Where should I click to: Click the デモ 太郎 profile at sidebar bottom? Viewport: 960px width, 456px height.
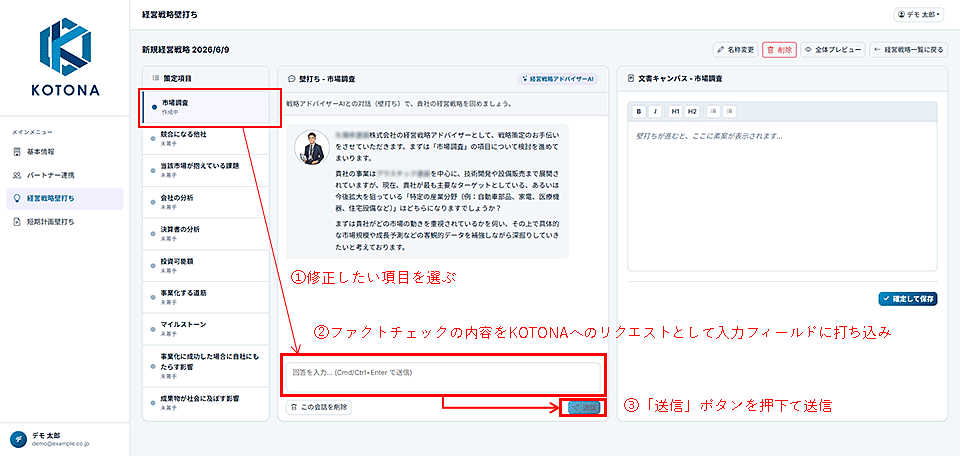coord(65,438)
